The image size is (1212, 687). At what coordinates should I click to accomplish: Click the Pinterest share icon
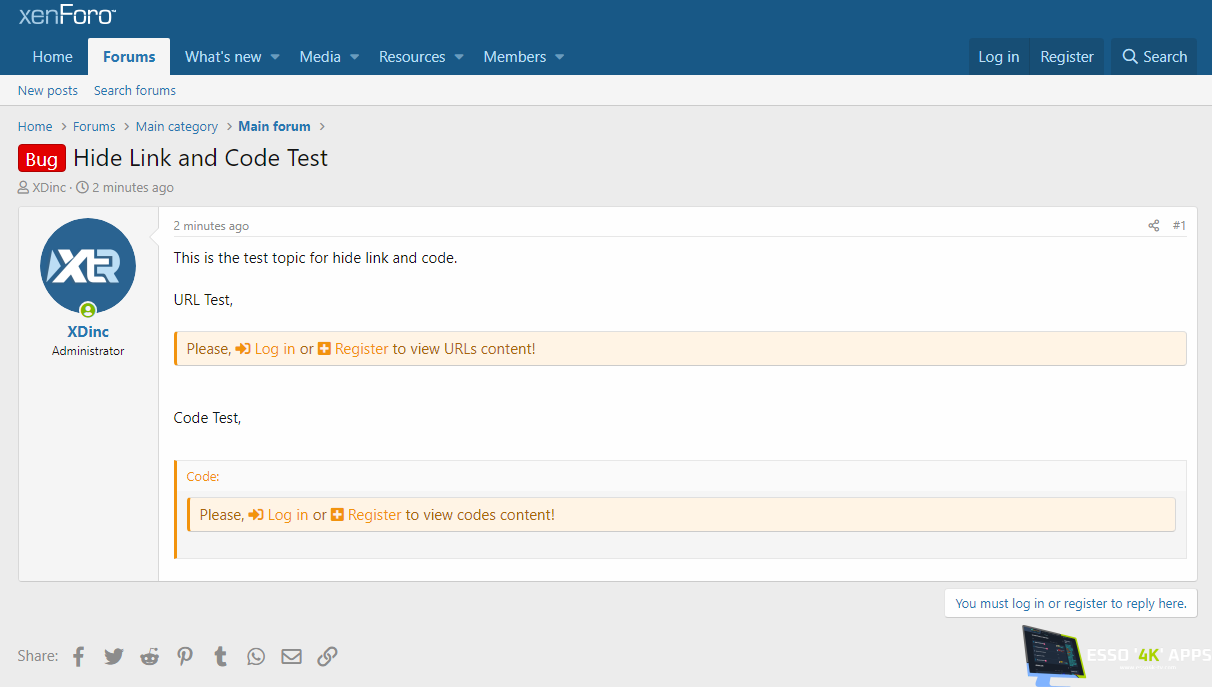[x=185, y=656]
